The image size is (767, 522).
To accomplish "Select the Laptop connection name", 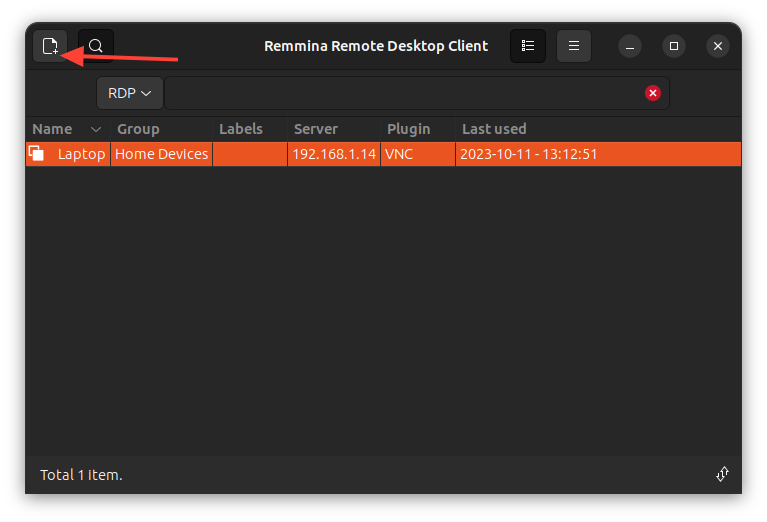I will [81, 154].
